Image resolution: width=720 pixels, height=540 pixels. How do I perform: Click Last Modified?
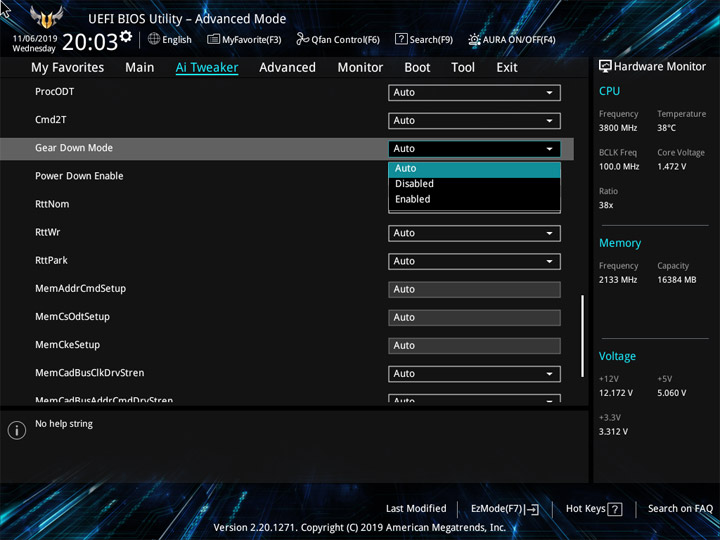click(x=416, y=509)
